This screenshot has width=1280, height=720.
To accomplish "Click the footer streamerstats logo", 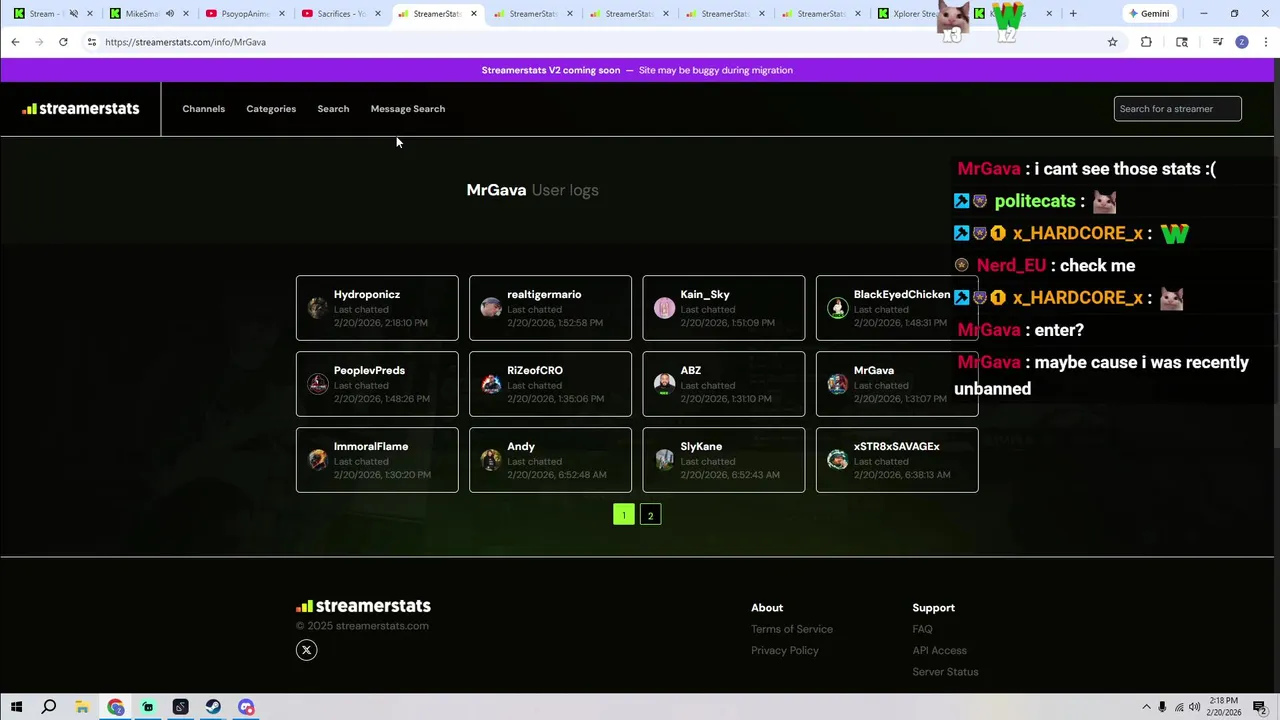I will (x=363, y=606).
